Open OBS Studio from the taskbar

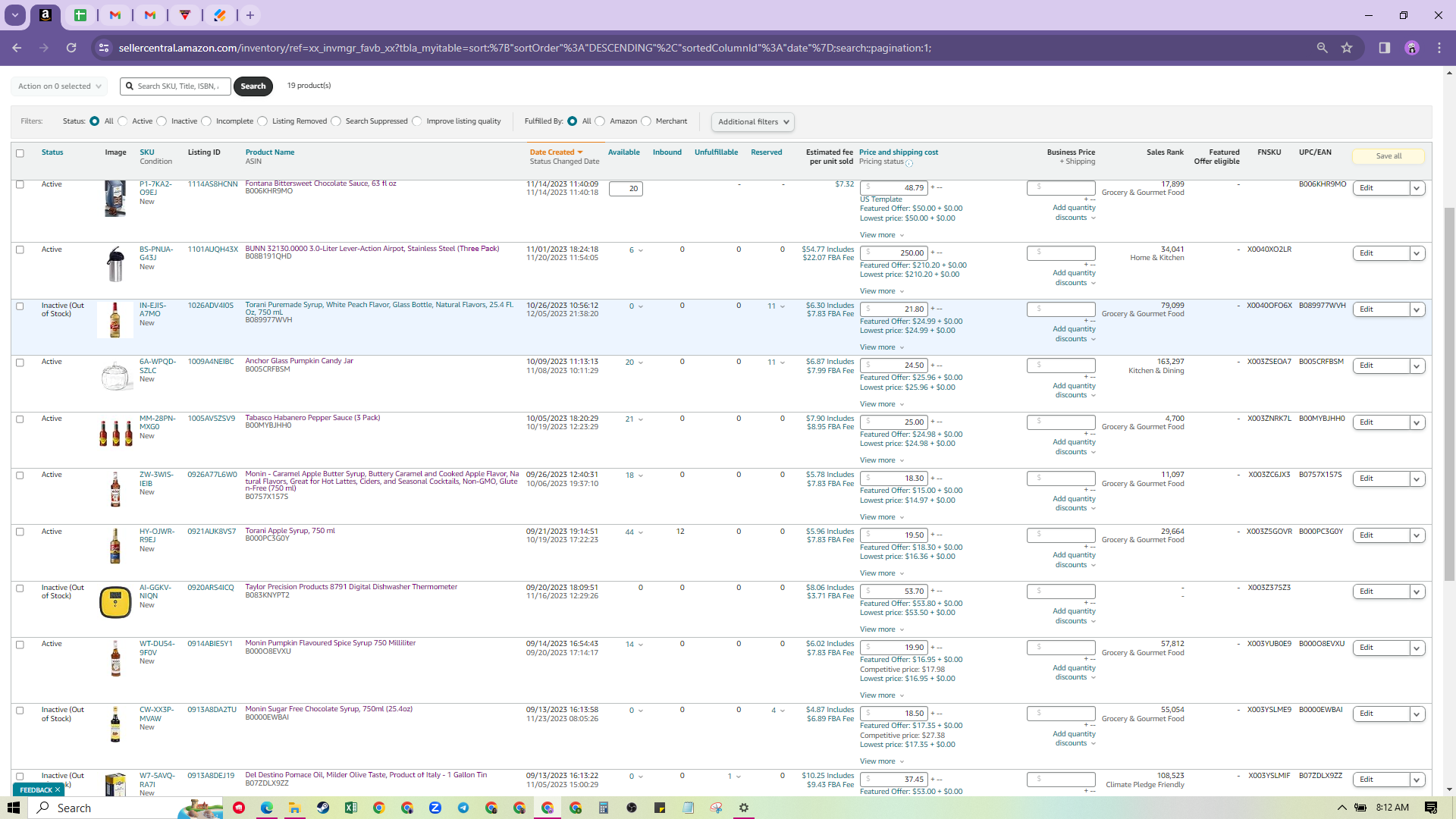[x=632, y=808]
